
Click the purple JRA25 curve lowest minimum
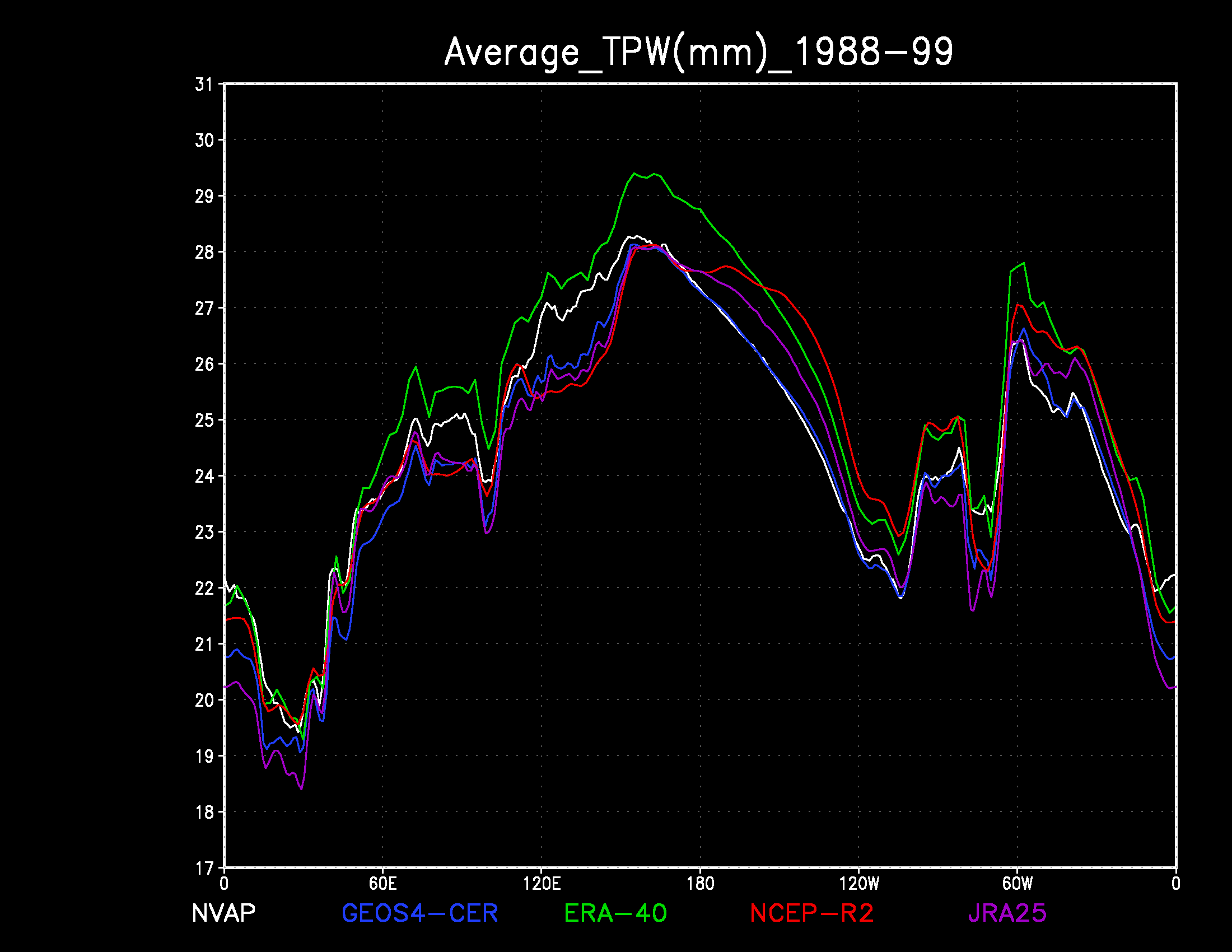pyautogui.click(x=302, y=788)
